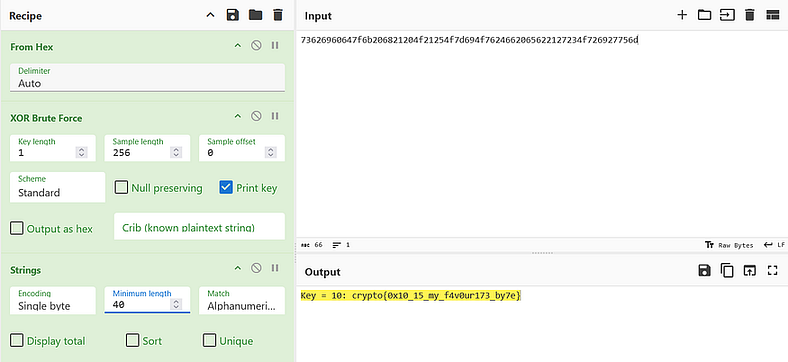The height and width of the screenshot is (362, 788).
Task: Open a folder as input
Action: pos(705,15)
